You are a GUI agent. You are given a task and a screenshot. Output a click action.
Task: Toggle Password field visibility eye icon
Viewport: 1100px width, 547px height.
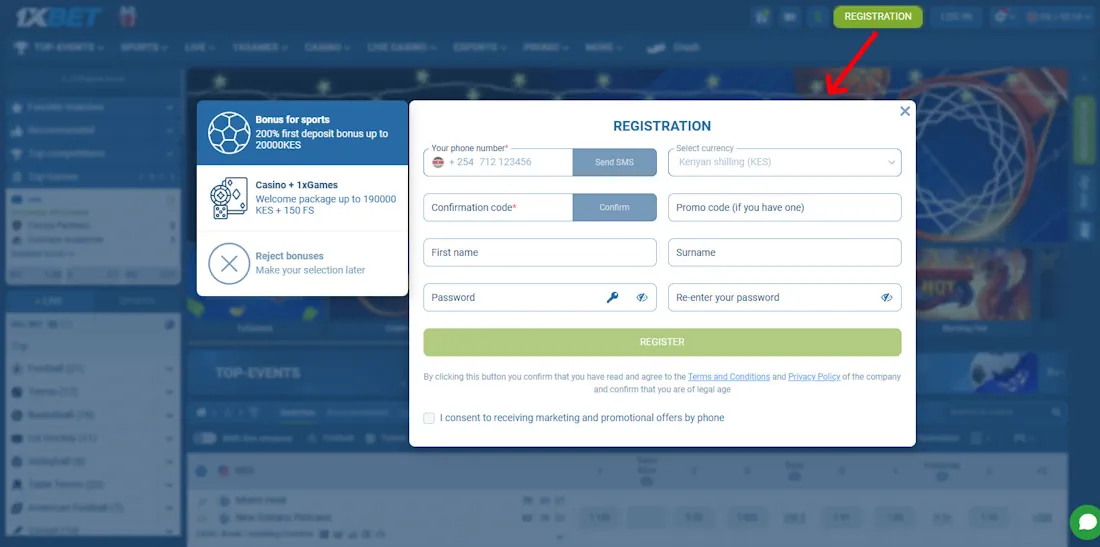point(642,297)
